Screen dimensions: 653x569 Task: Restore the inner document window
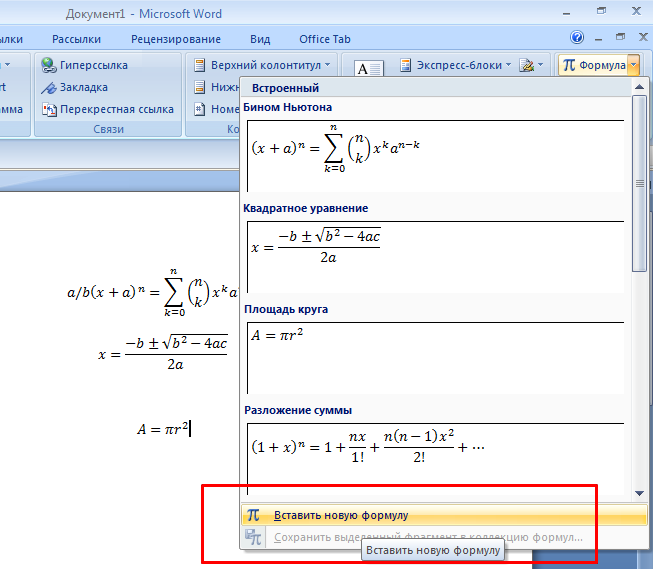(x=621, y=37)
